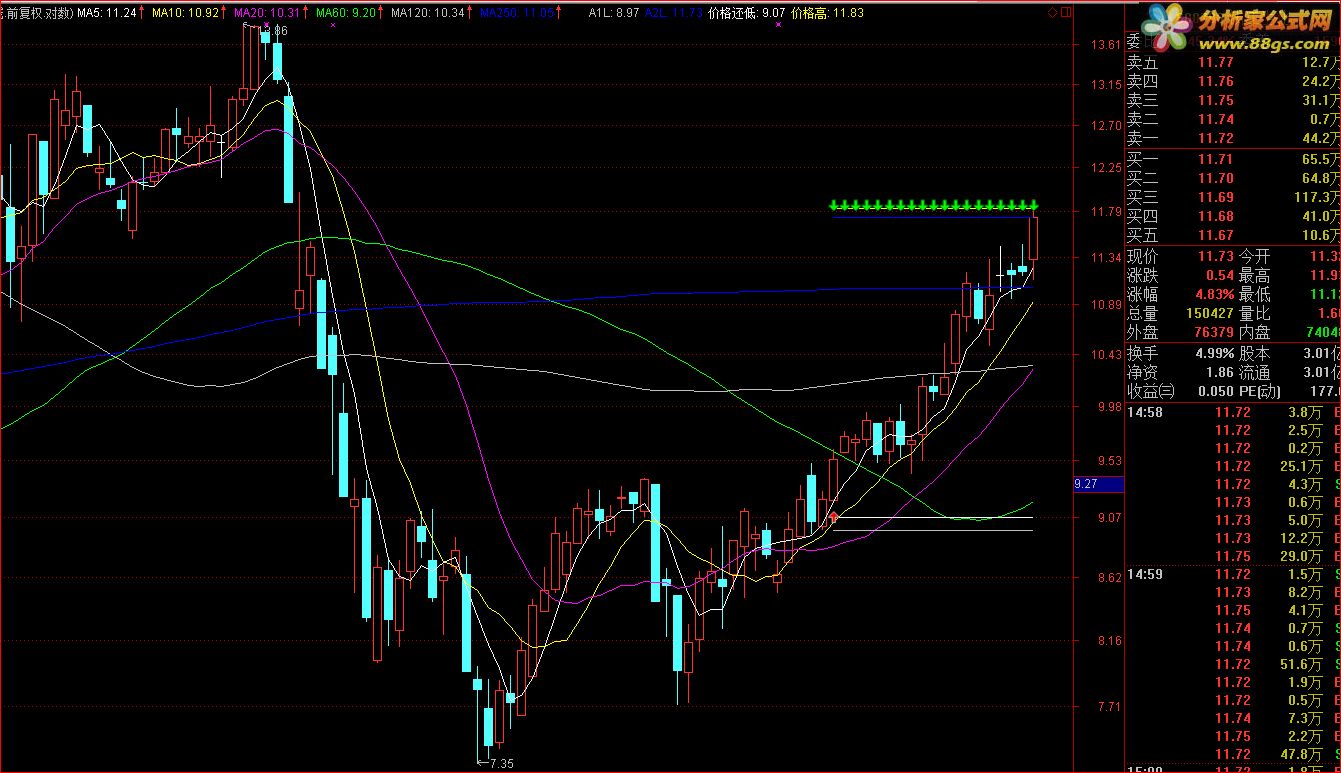
Task: Click the 10.43 price axis label
Action: tap(1106, 355)
